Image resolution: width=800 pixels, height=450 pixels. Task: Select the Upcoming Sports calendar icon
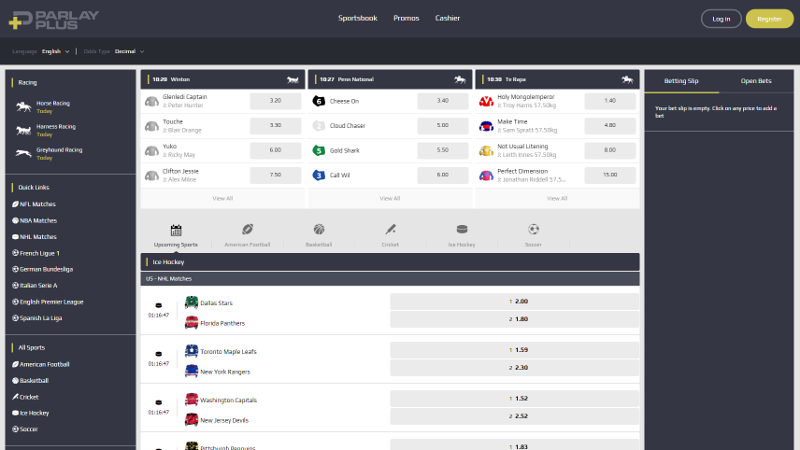[x=176, y=230]
